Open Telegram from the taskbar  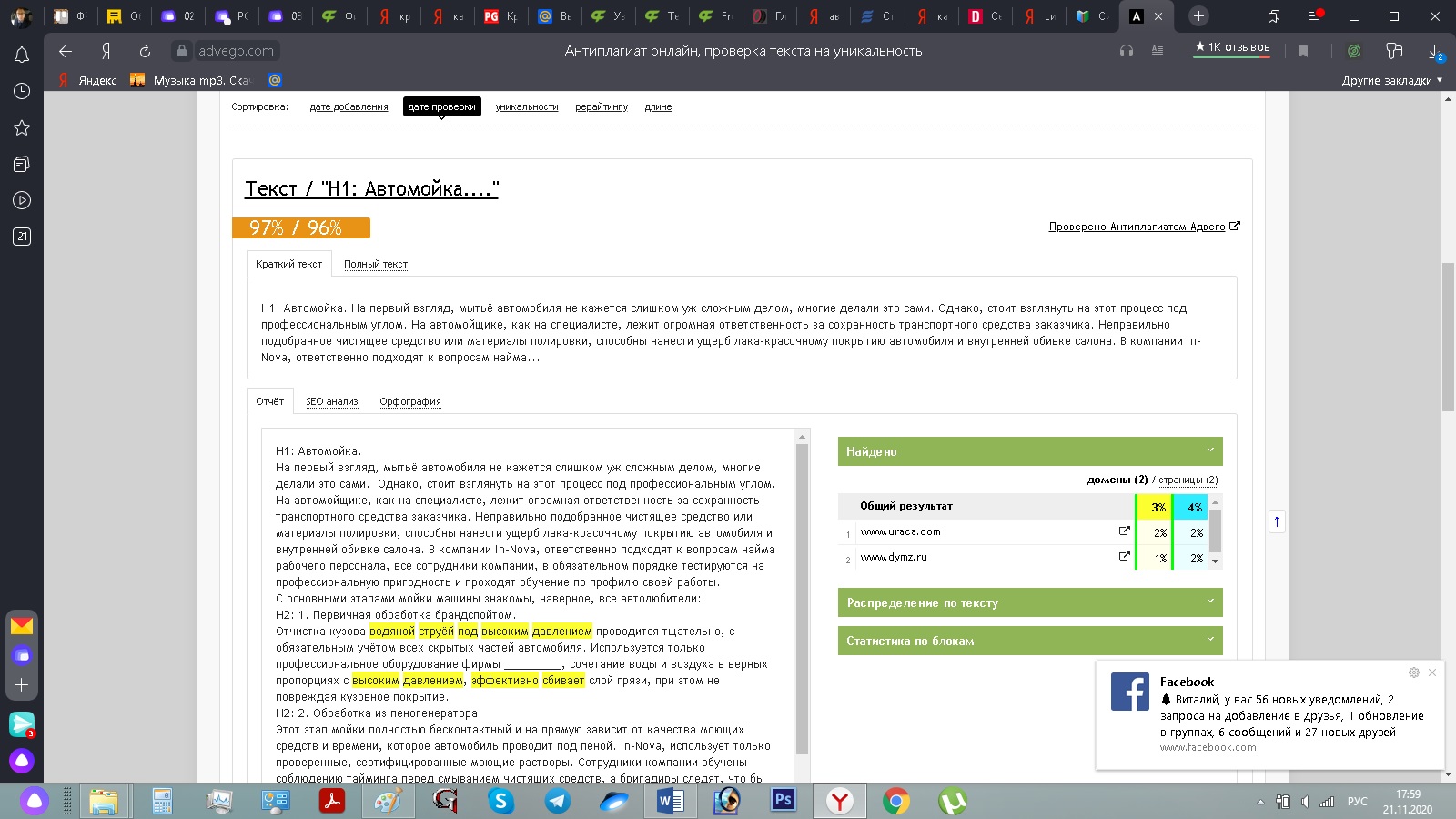click(x=557, y=801)
